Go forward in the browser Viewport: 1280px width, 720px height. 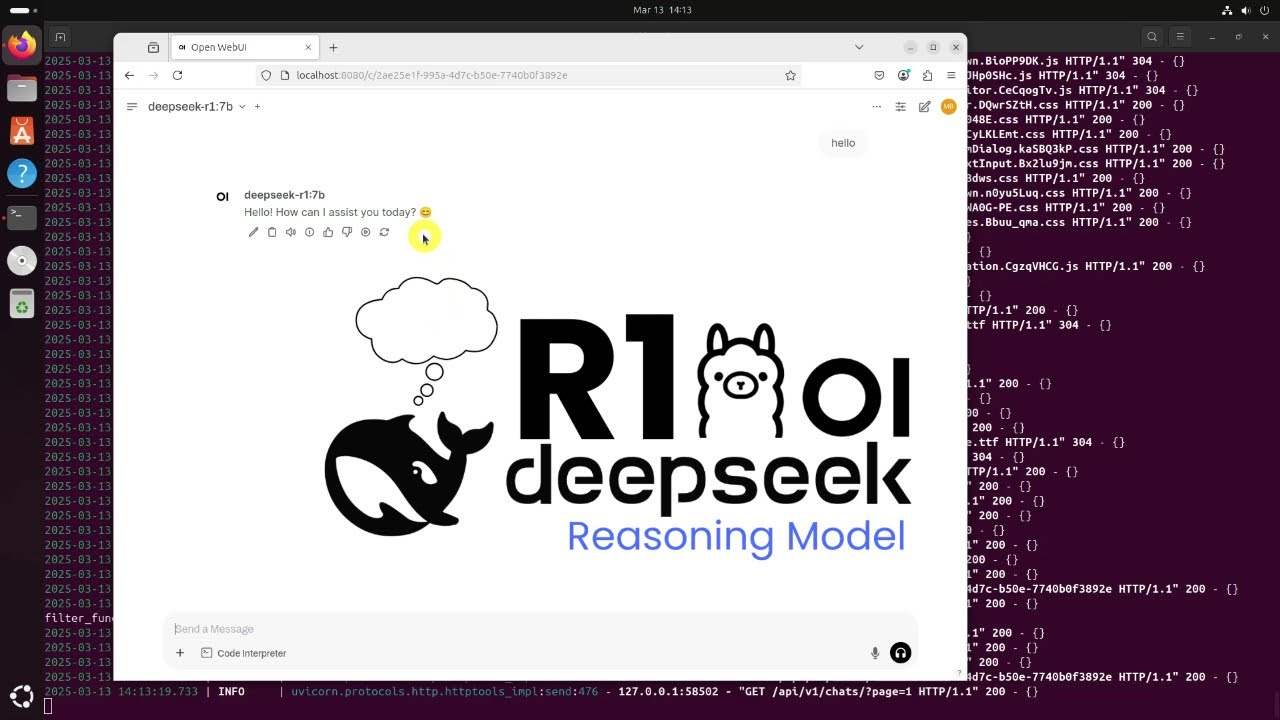coord(153,75)
